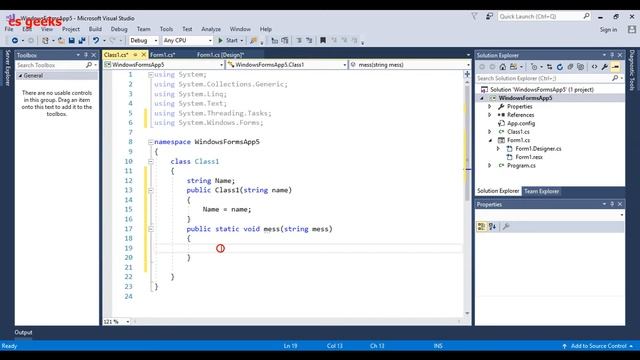Click Add to Source Control in status bar
This screenshot has width=640, height=360.
click(x=599, y=346)
